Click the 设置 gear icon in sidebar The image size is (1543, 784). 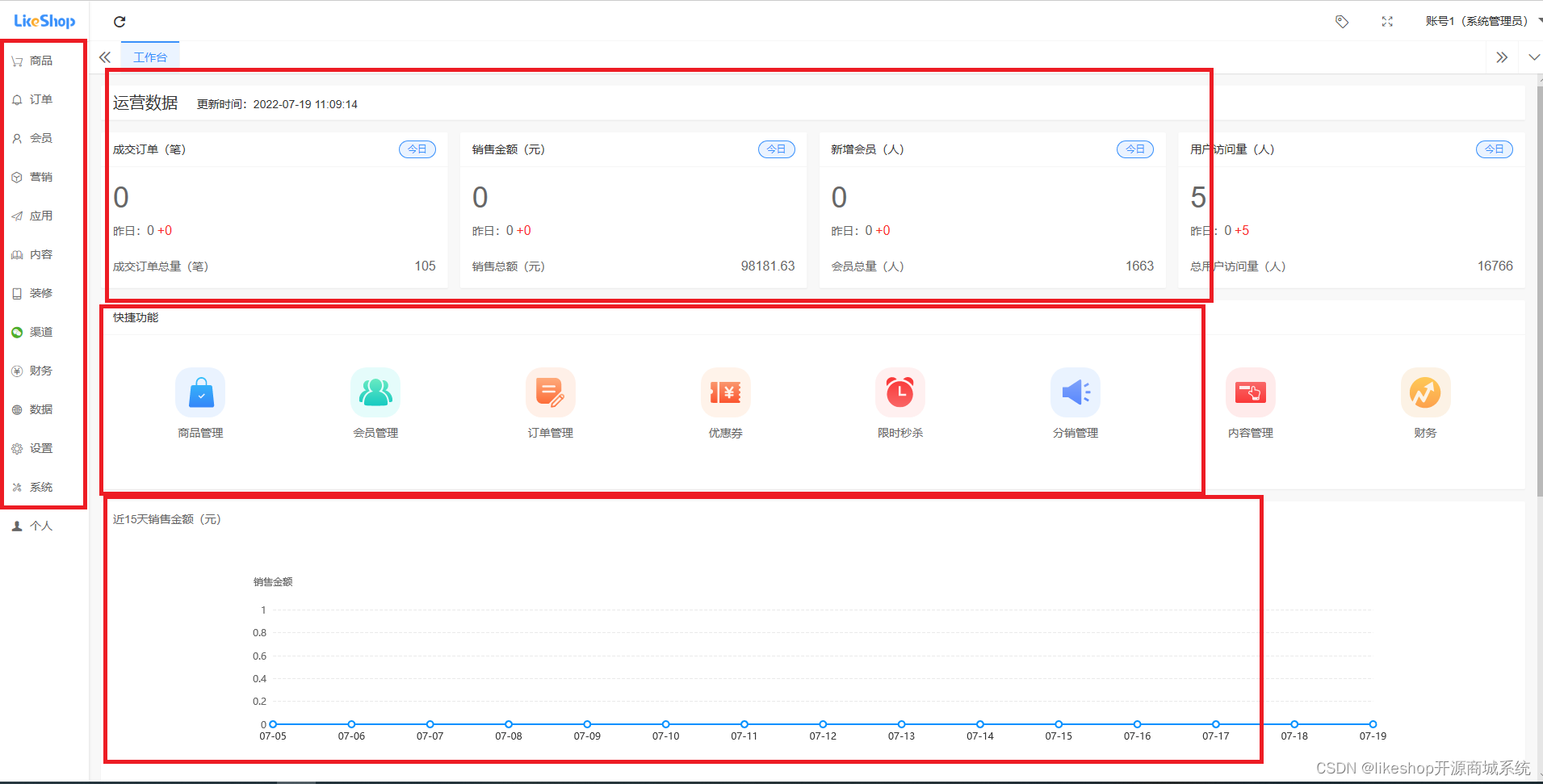click(17, 449)
